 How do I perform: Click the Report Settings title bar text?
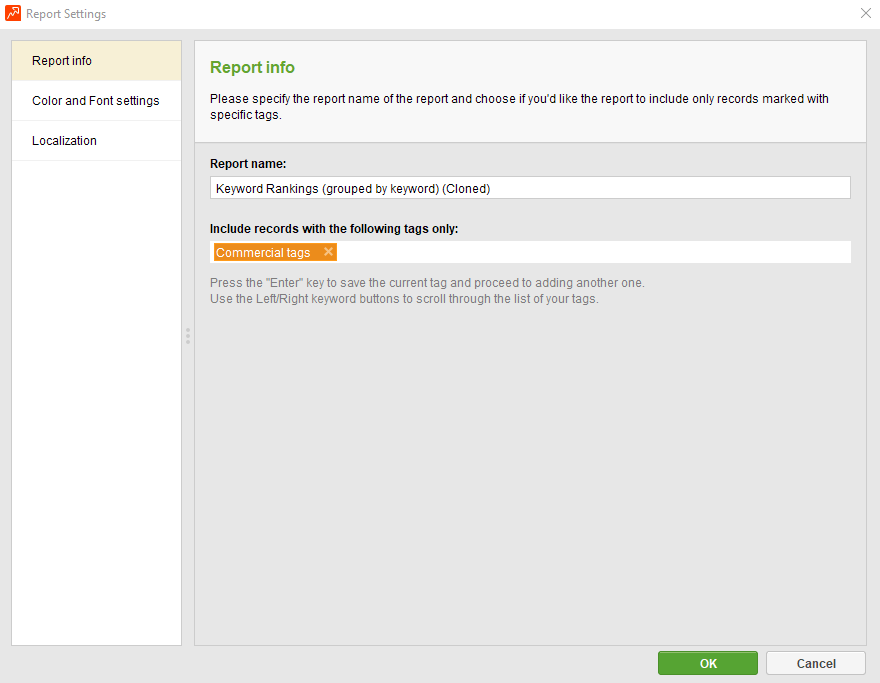[66, 14]
